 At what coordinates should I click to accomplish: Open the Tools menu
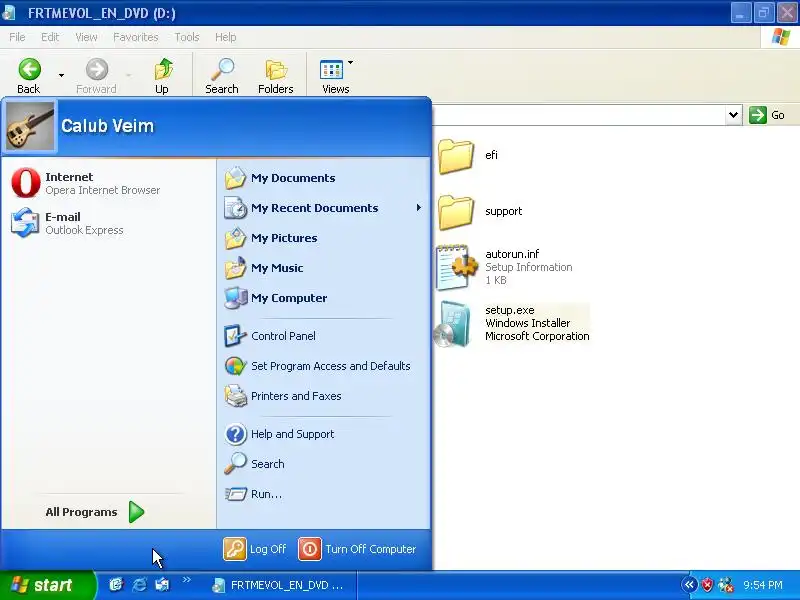pos(187,37)
